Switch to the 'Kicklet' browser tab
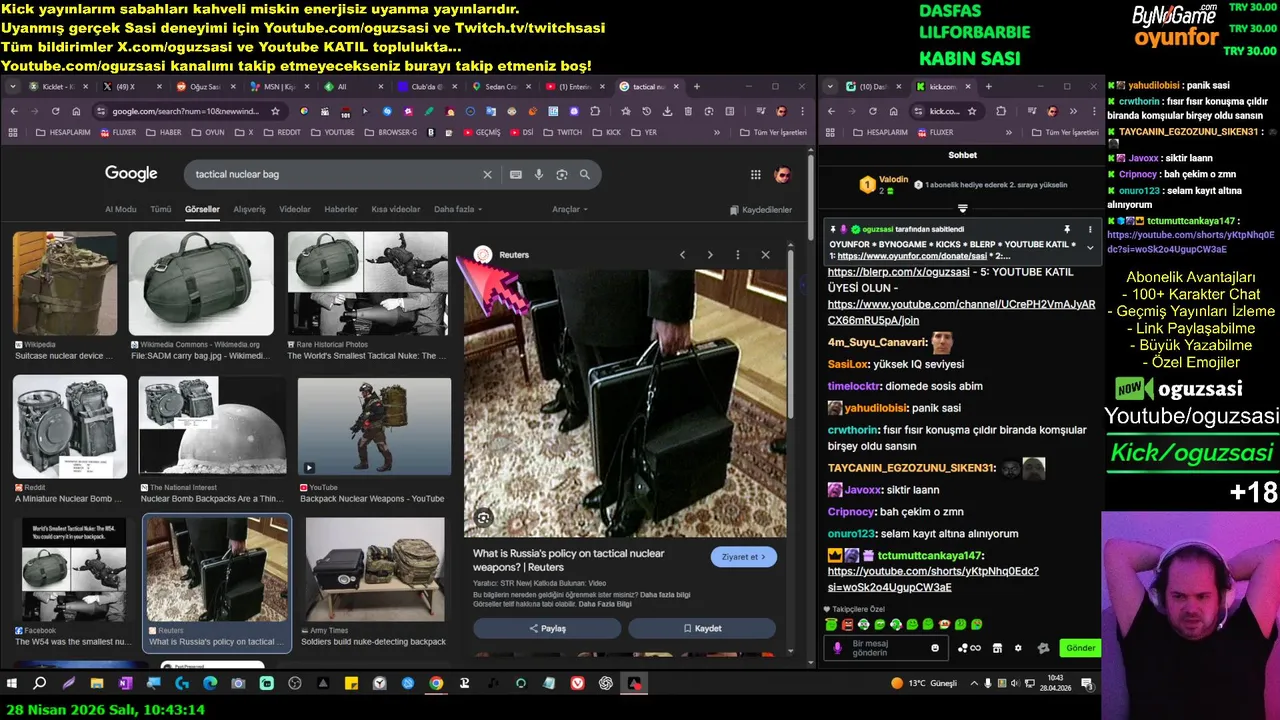 point(58,87)
